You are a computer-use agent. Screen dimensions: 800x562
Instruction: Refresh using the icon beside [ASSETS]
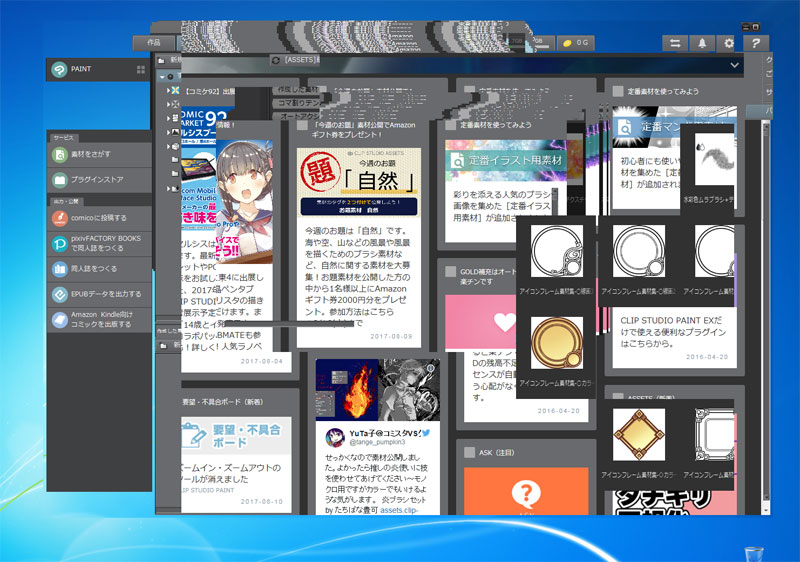(x=276, y=60)
